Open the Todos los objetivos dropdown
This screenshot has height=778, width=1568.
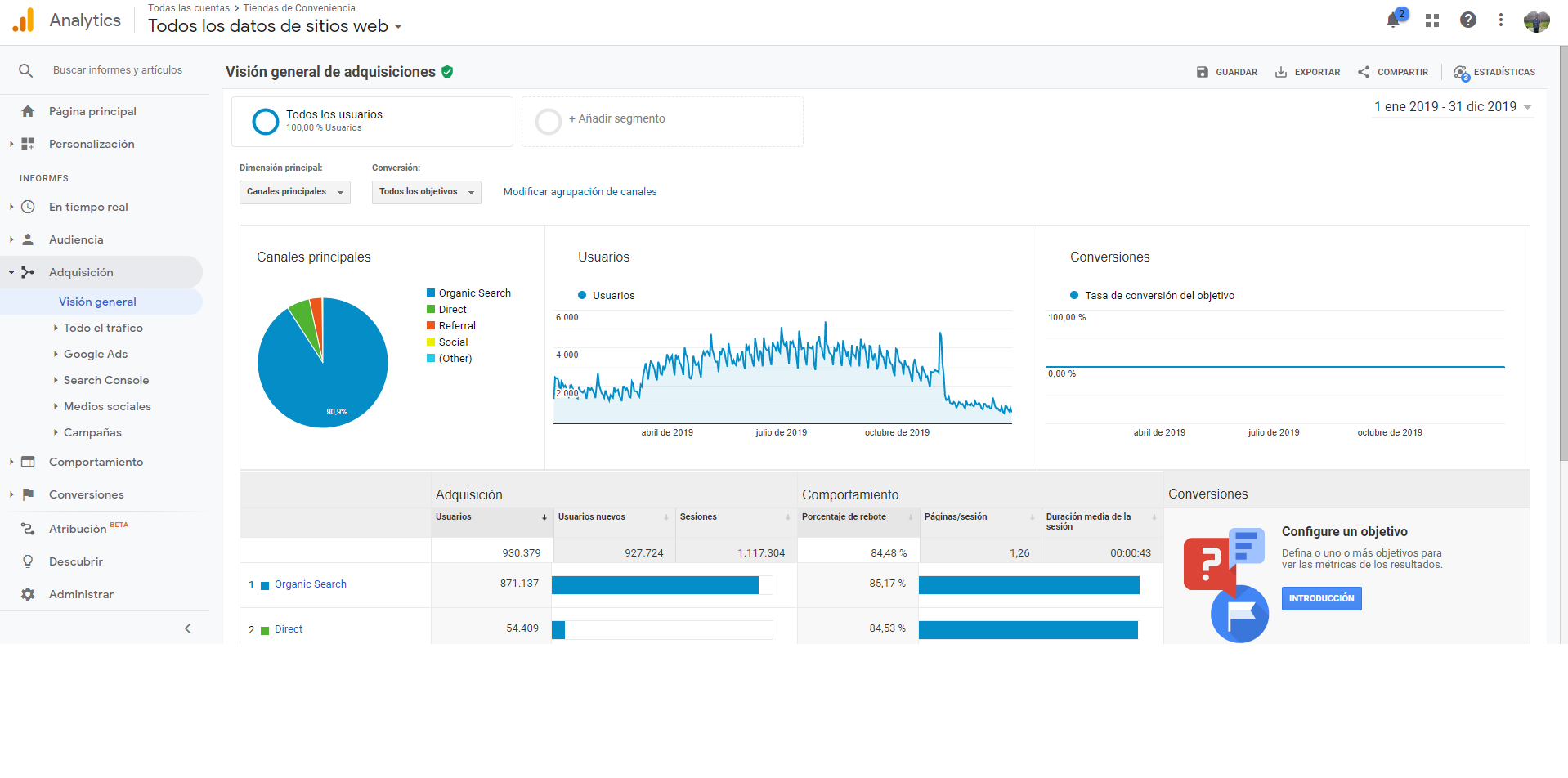click(x=427, y=192)
